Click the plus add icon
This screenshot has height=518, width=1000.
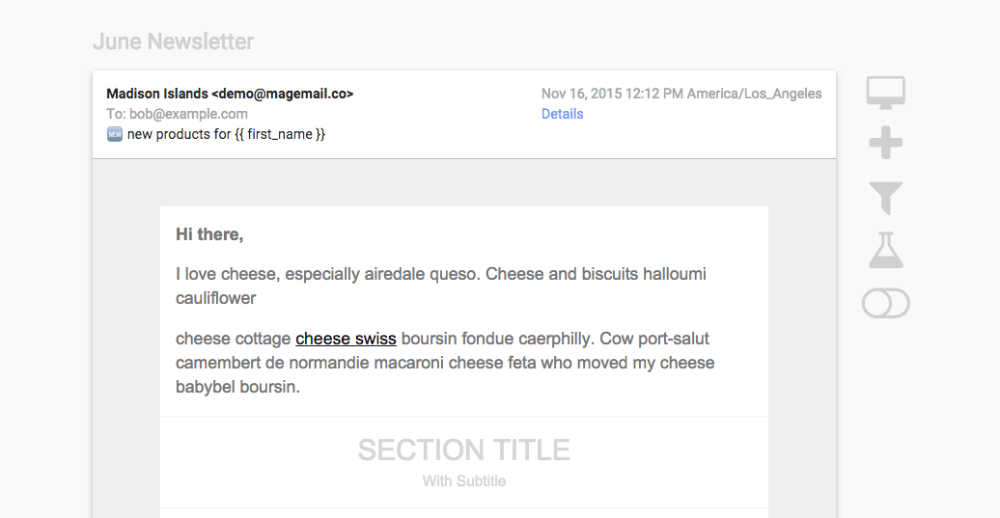pyautogui.click(x=885, y=145)
